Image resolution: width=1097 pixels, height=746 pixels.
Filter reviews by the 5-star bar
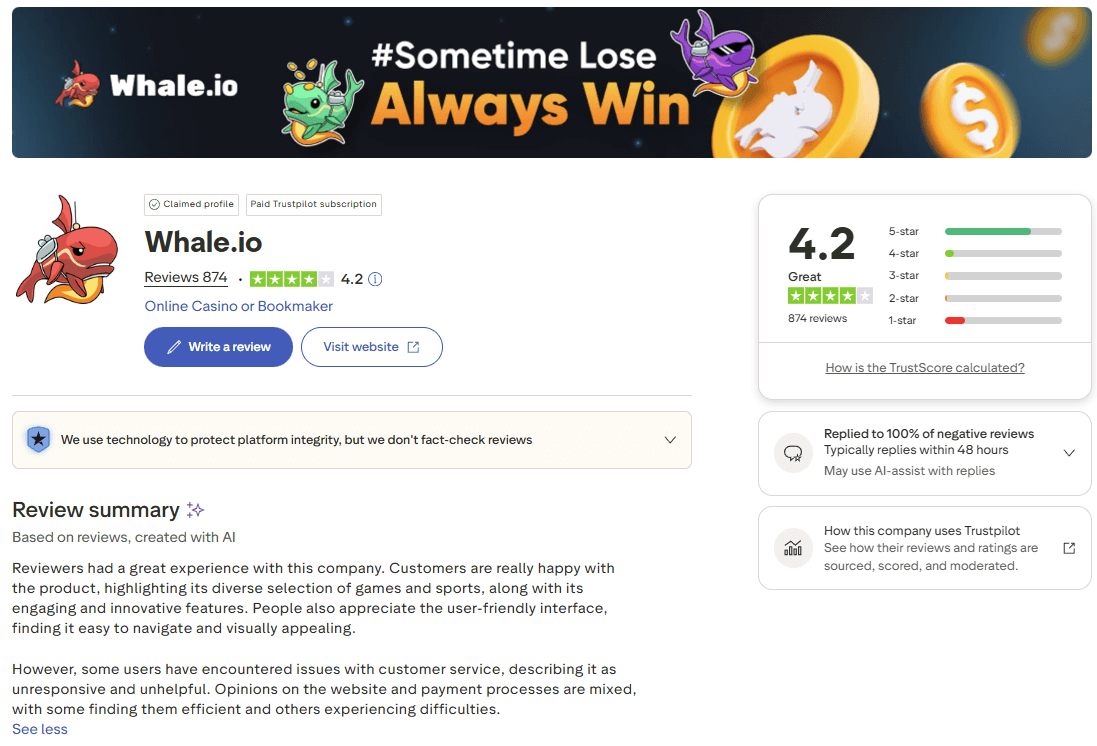coord(1003,231)
